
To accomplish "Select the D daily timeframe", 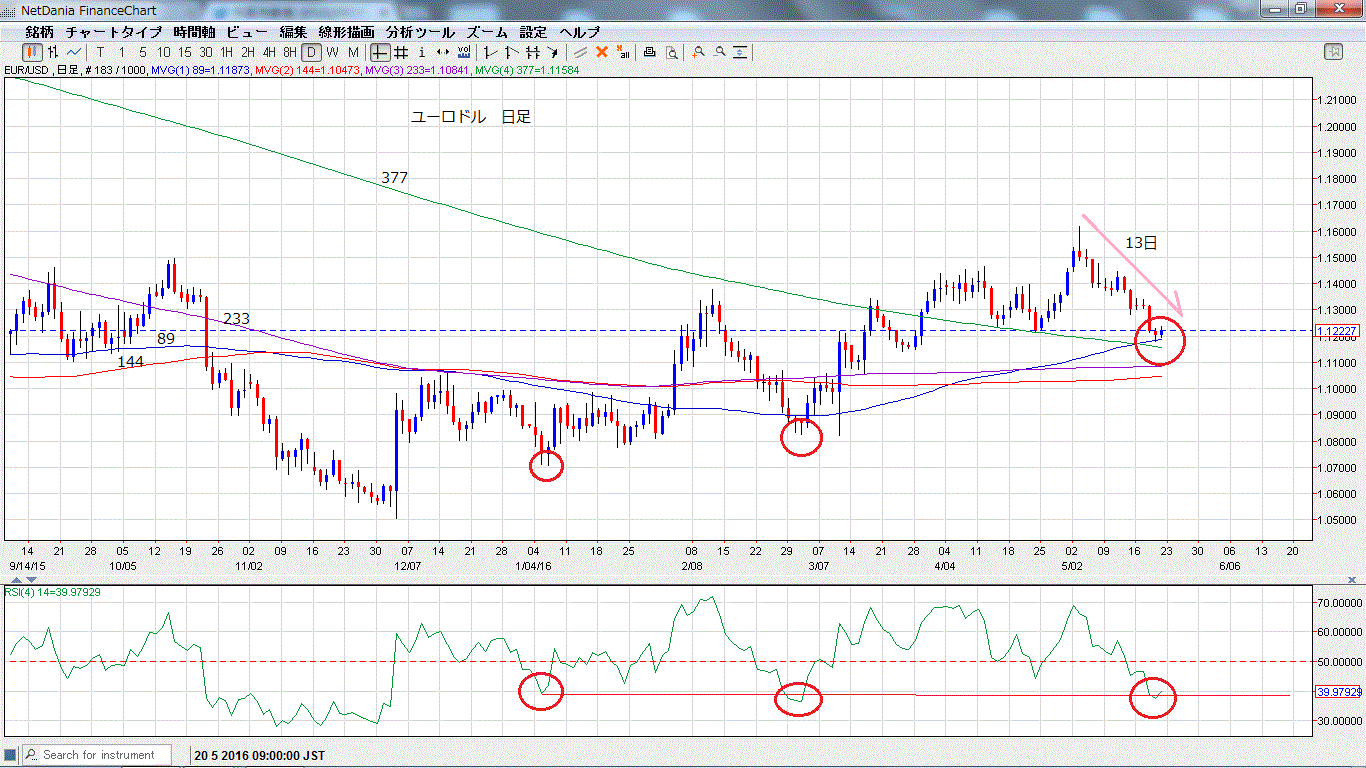I will (x=311, y=52).
